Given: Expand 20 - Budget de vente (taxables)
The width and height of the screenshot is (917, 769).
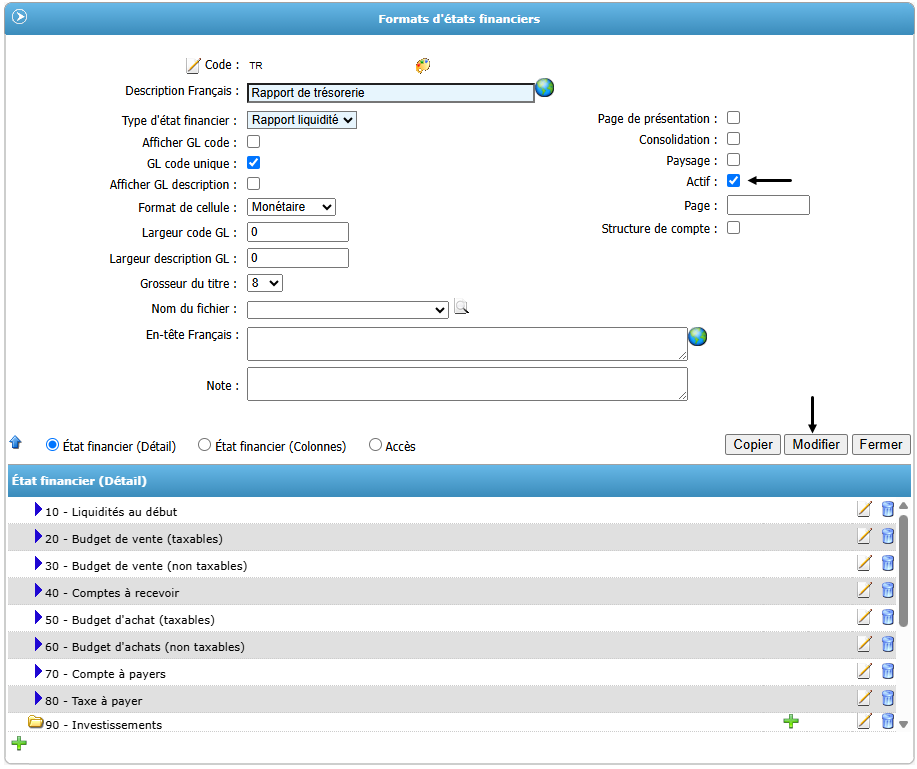Looking at the screenshot, I should coord(38,536).
